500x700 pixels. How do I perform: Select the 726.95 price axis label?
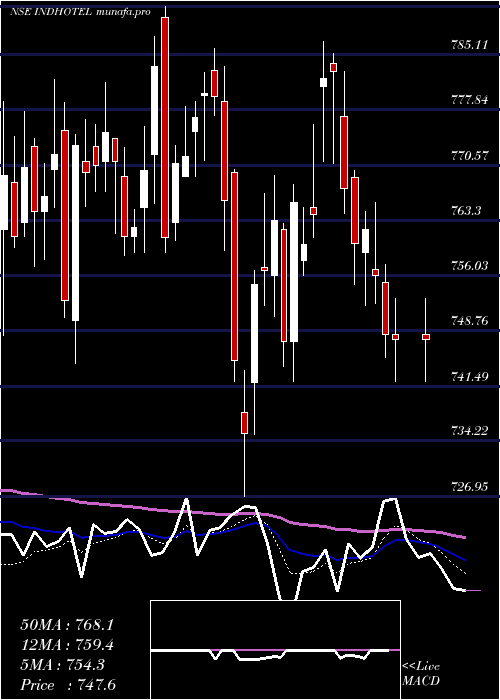(469, 487)
